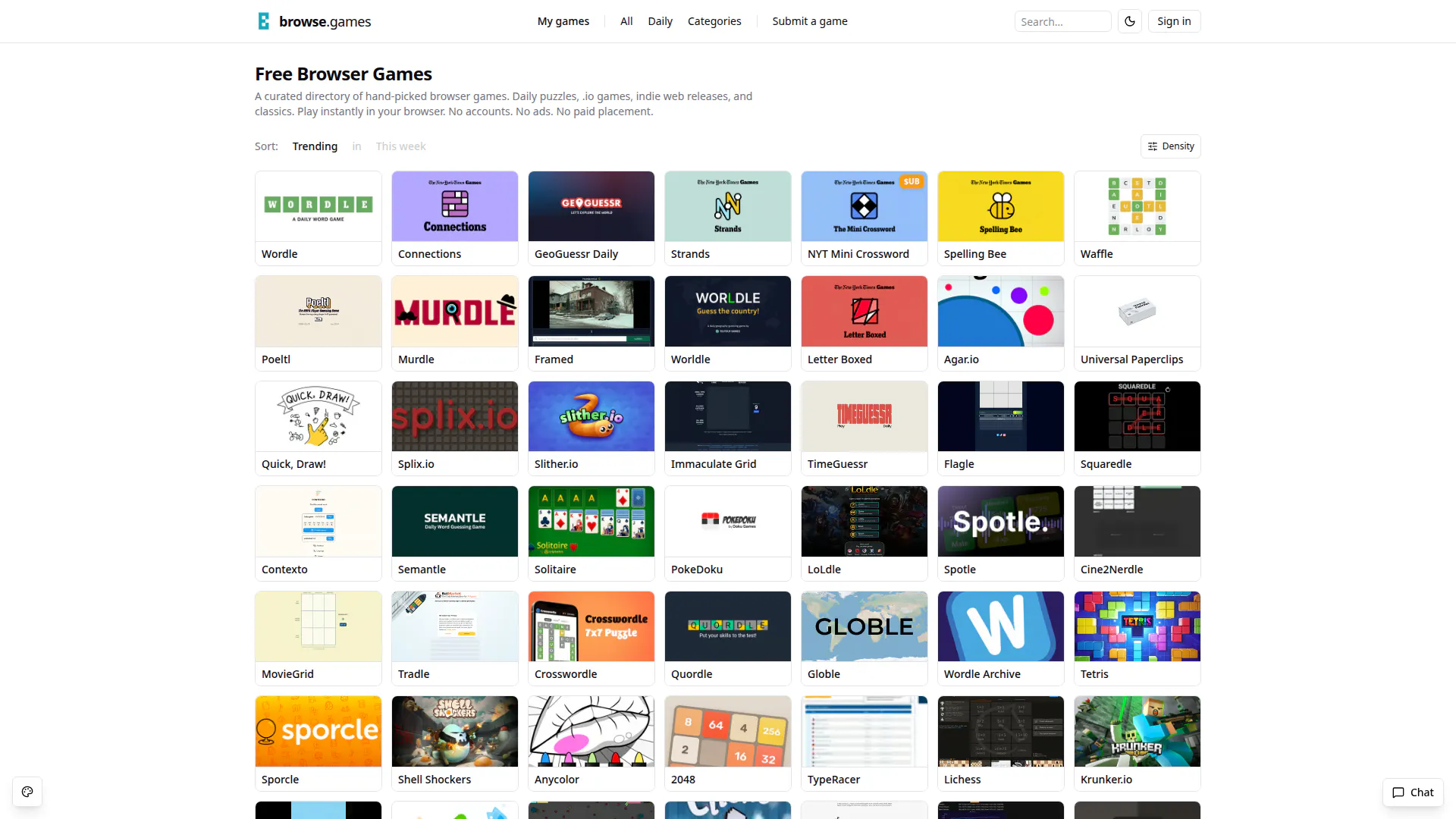
Task: Open the Slither.io snake icon
Action: click(591, 416)
